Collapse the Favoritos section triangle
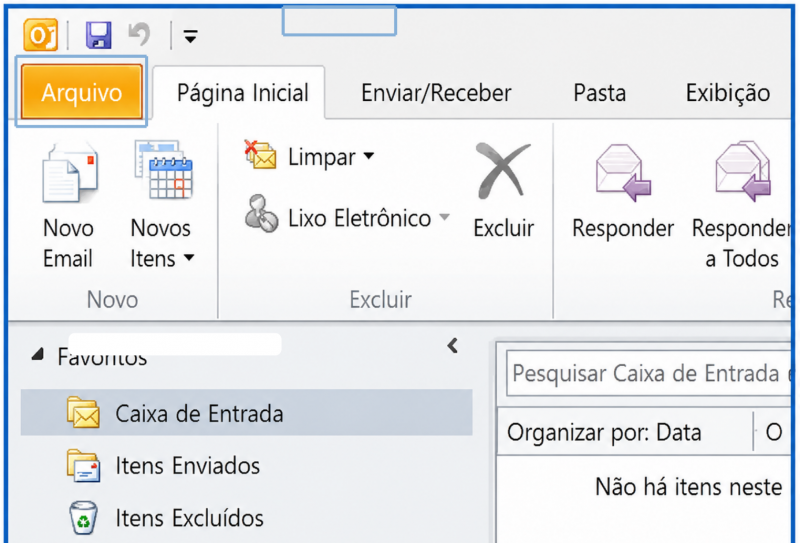 tap(37, 354)
